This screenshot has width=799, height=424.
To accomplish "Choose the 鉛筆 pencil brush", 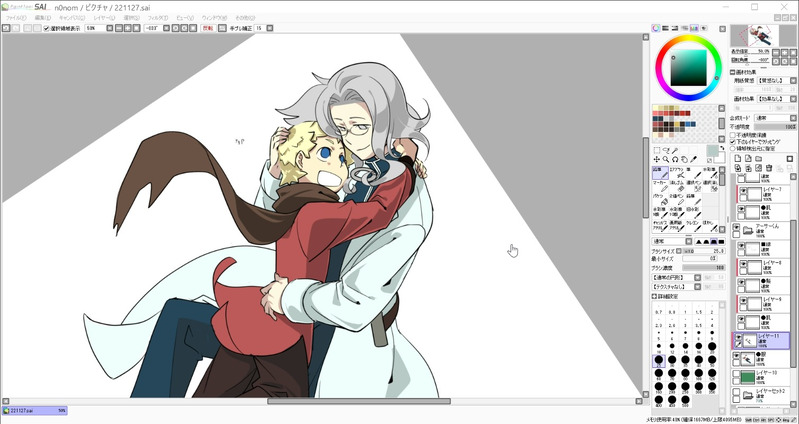I will pyautogui.click(x=660, y=173).
